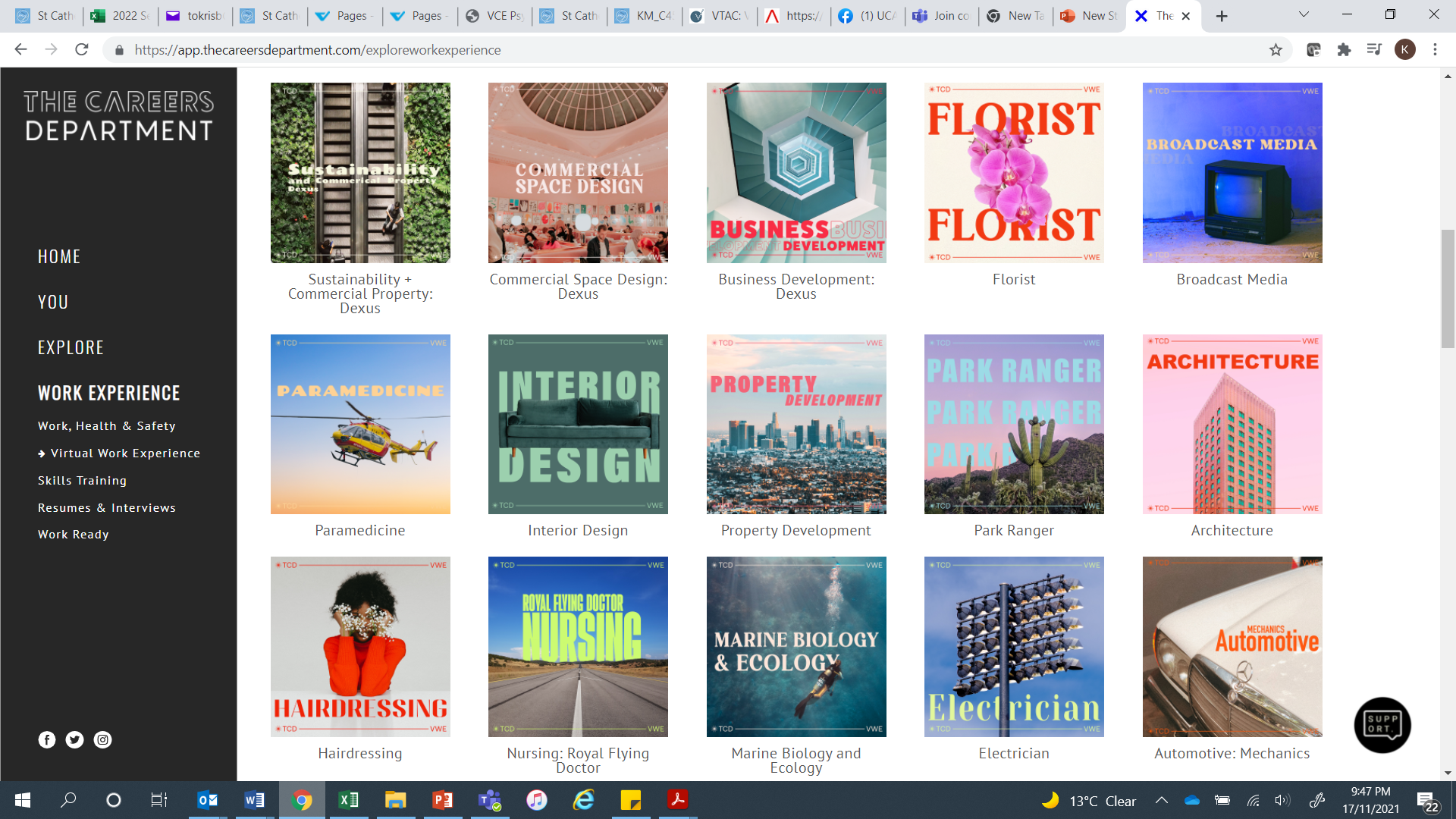
Task: Click the page vertical scrollbar thumb
Action: click(1448, 288)
